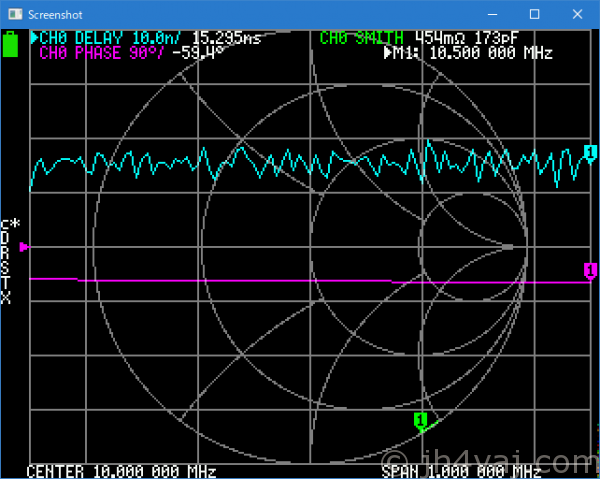Select the CH0 PHASE trace label
600x479 pixels.
(x=82, y=52)
